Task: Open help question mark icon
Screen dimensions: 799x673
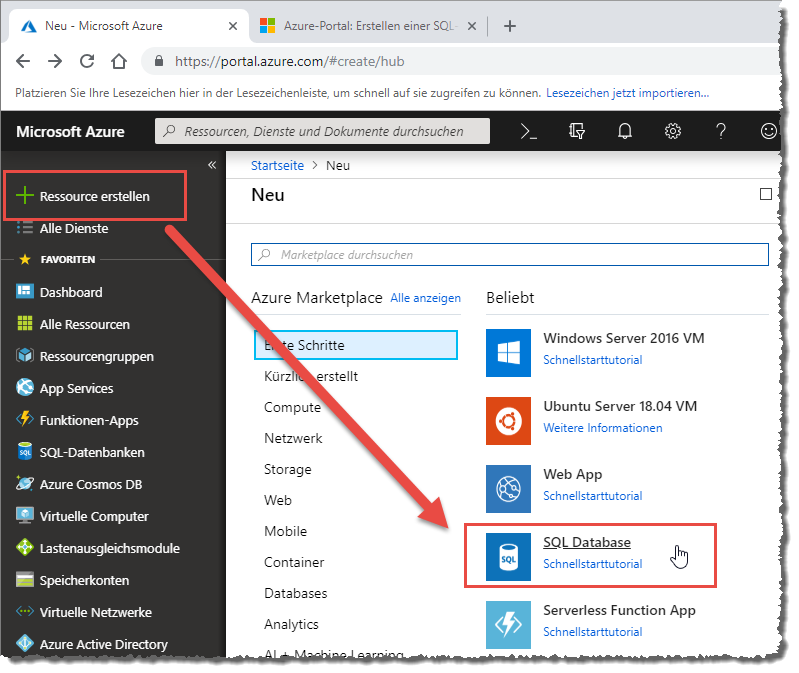Action: [x=721, y=131]
